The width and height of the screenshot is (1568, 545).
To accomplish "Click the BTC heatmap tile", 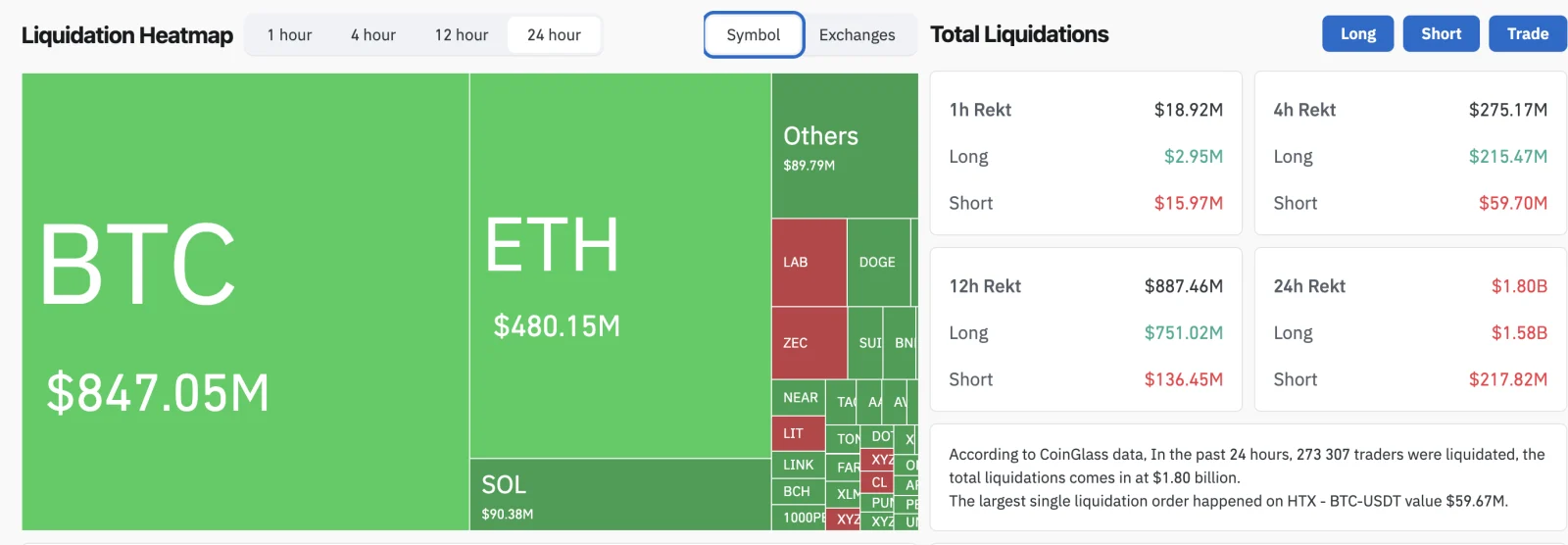I will [x=245, y=302].
